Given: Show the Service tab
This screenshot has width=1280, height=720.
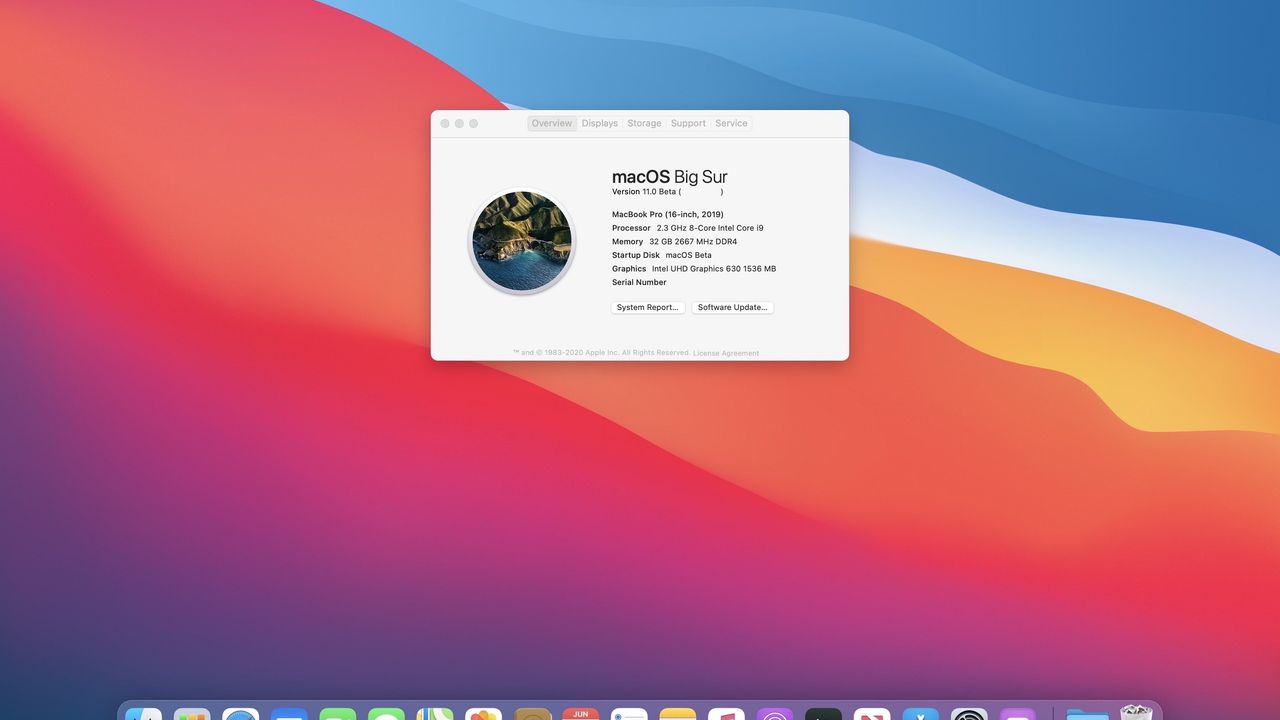Looking at the screenshot, I should pos(731,123).
